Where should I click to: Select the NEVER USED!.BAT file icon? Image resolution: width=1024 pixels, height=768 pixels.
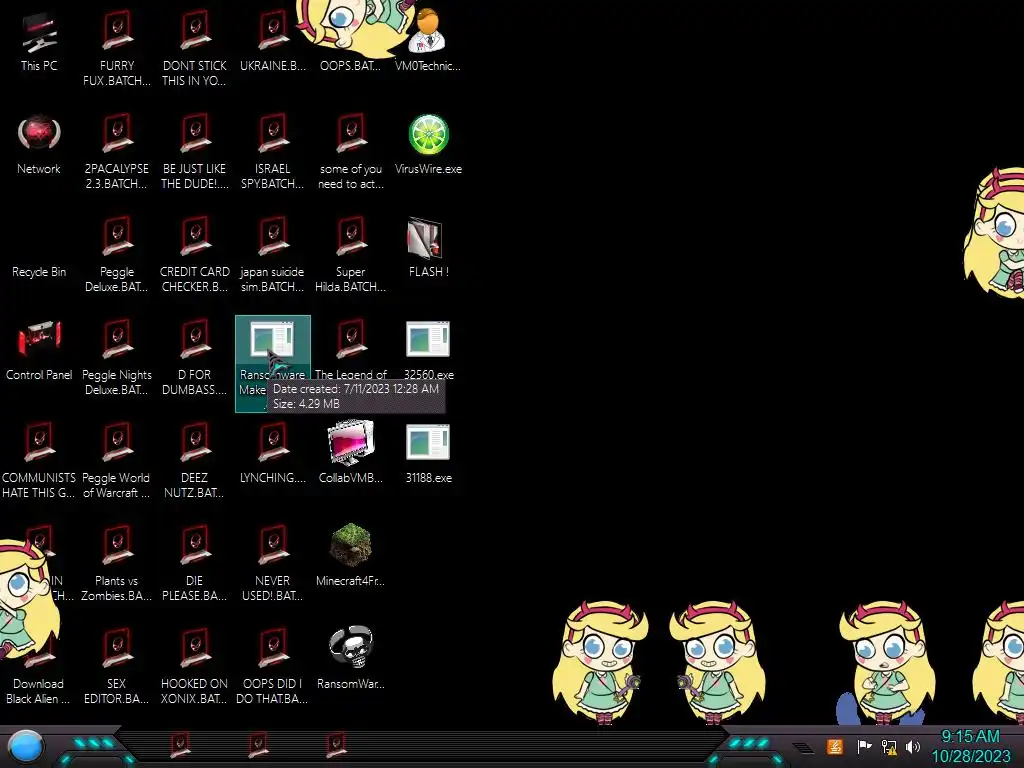point(273,547)
